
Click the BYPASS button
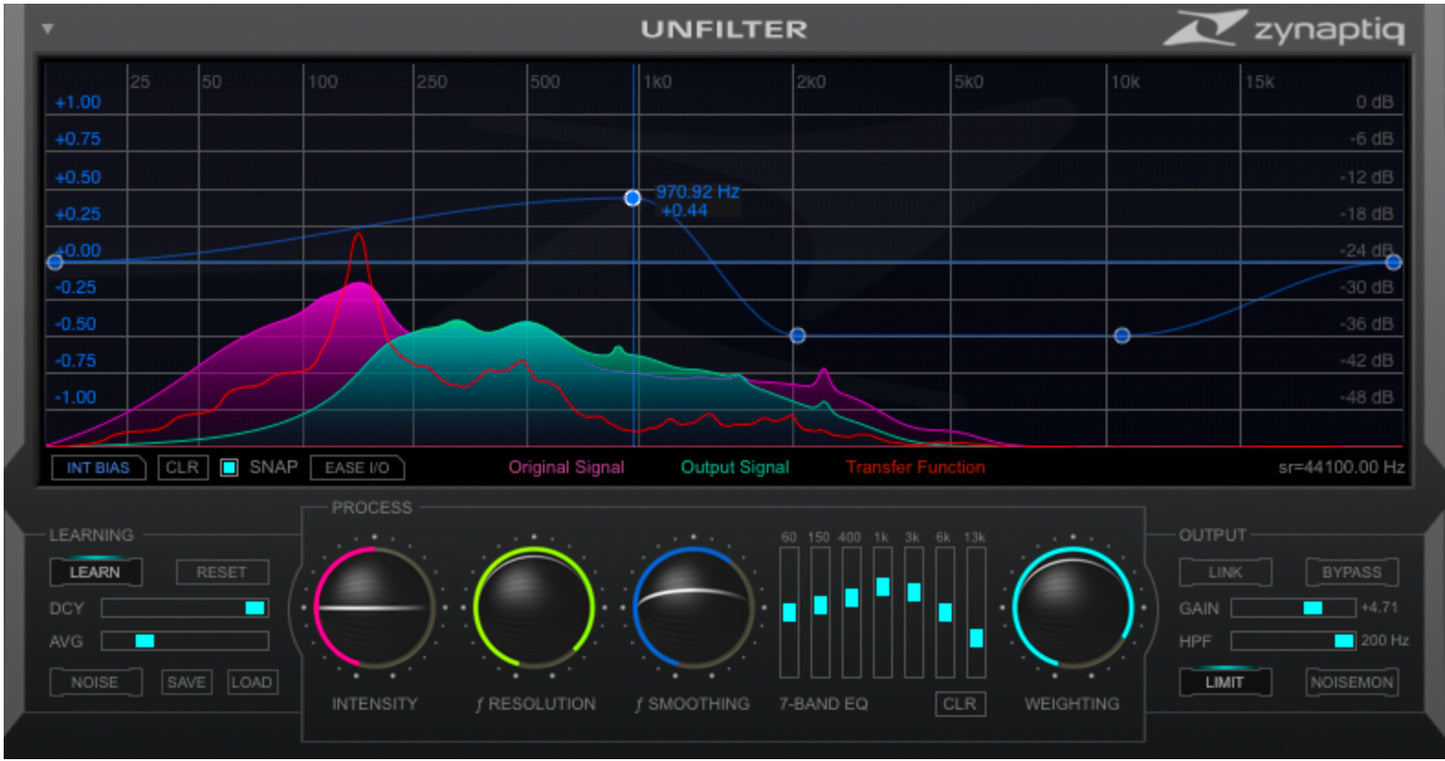pyautogui.click(x=1351, y=572)
